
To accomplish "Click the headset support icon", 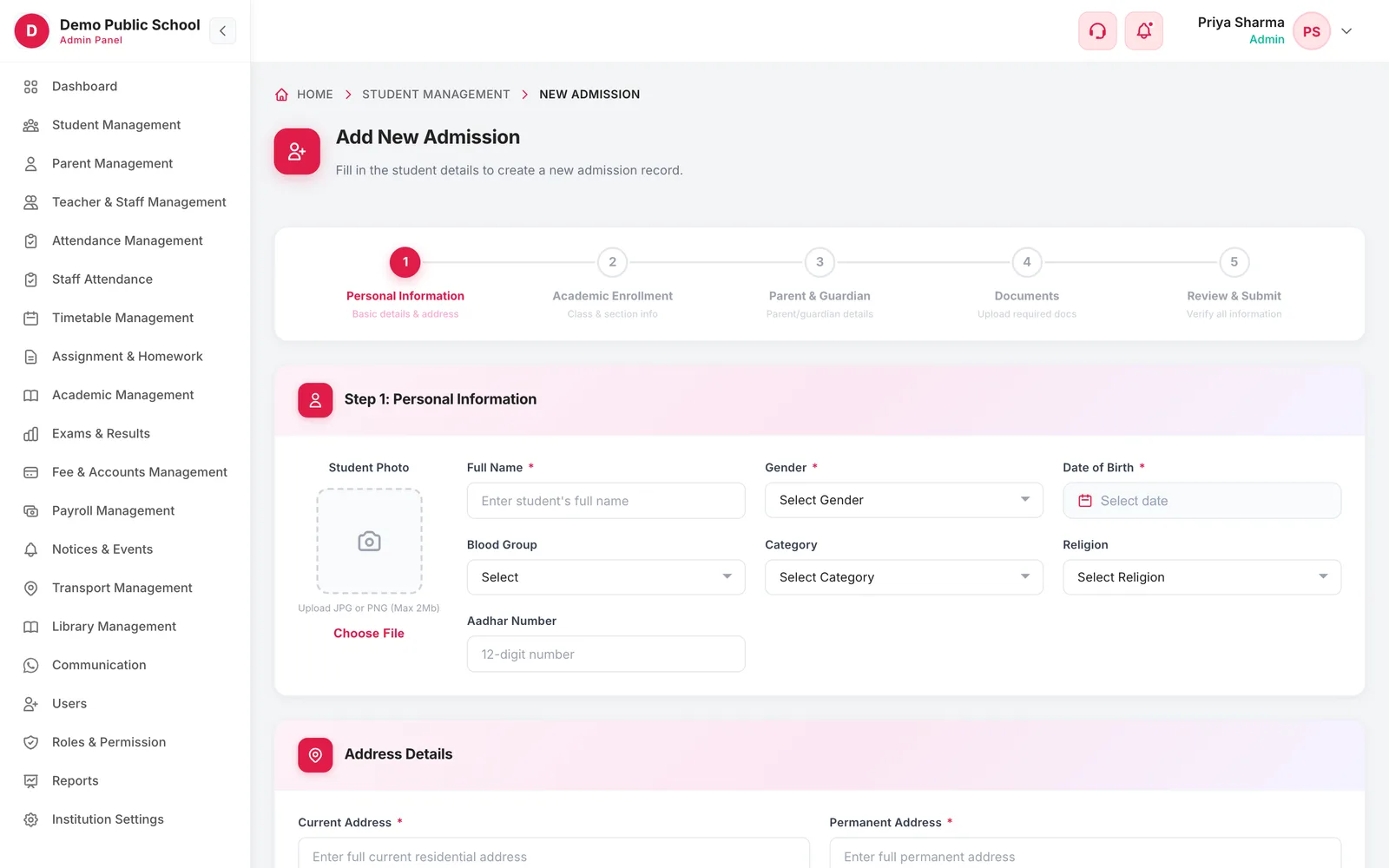I will (1097, 31).
